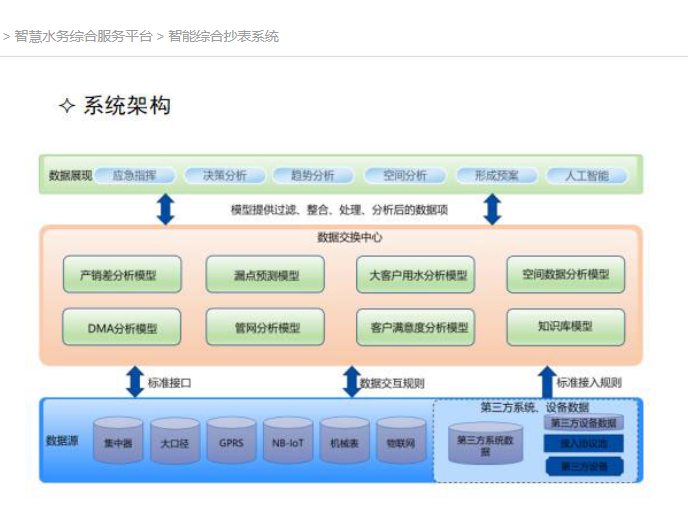Click the 趋势分析 pill

click(x=313, y=176)
